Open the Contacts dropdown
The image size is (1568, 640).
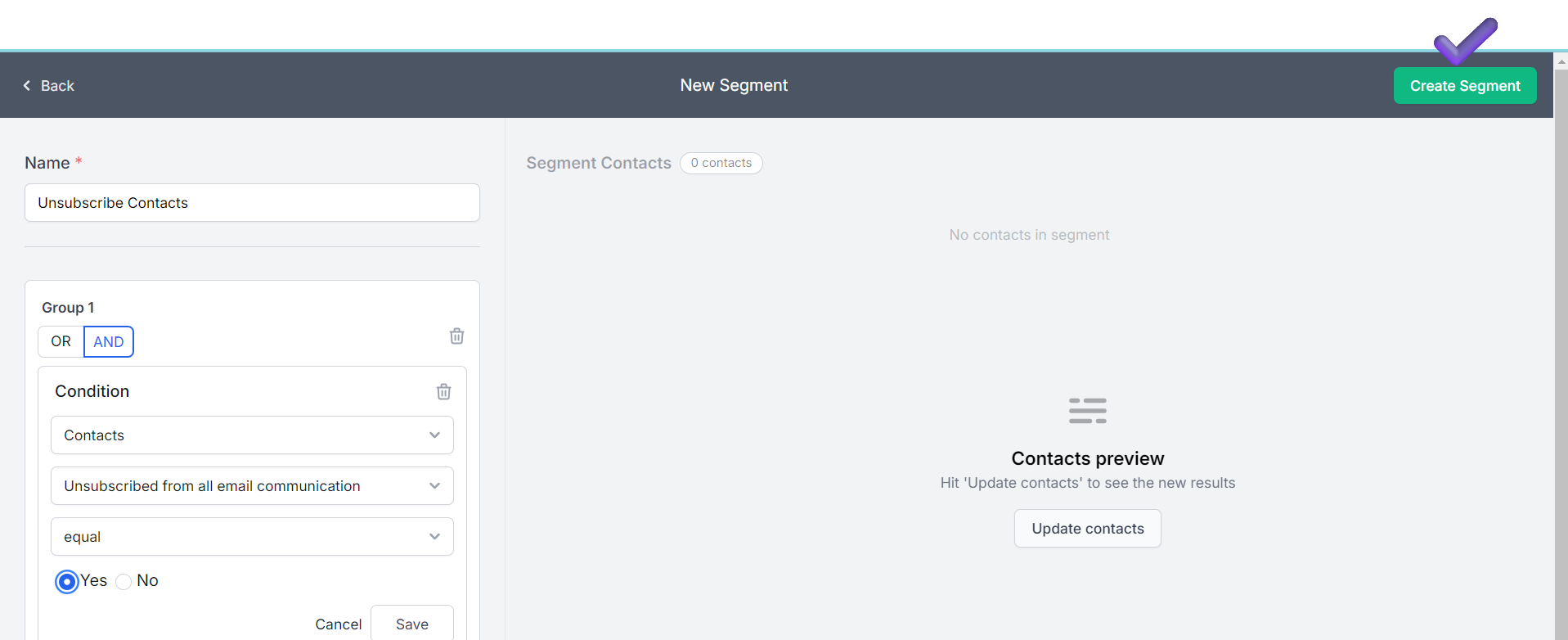coord(252,435)
